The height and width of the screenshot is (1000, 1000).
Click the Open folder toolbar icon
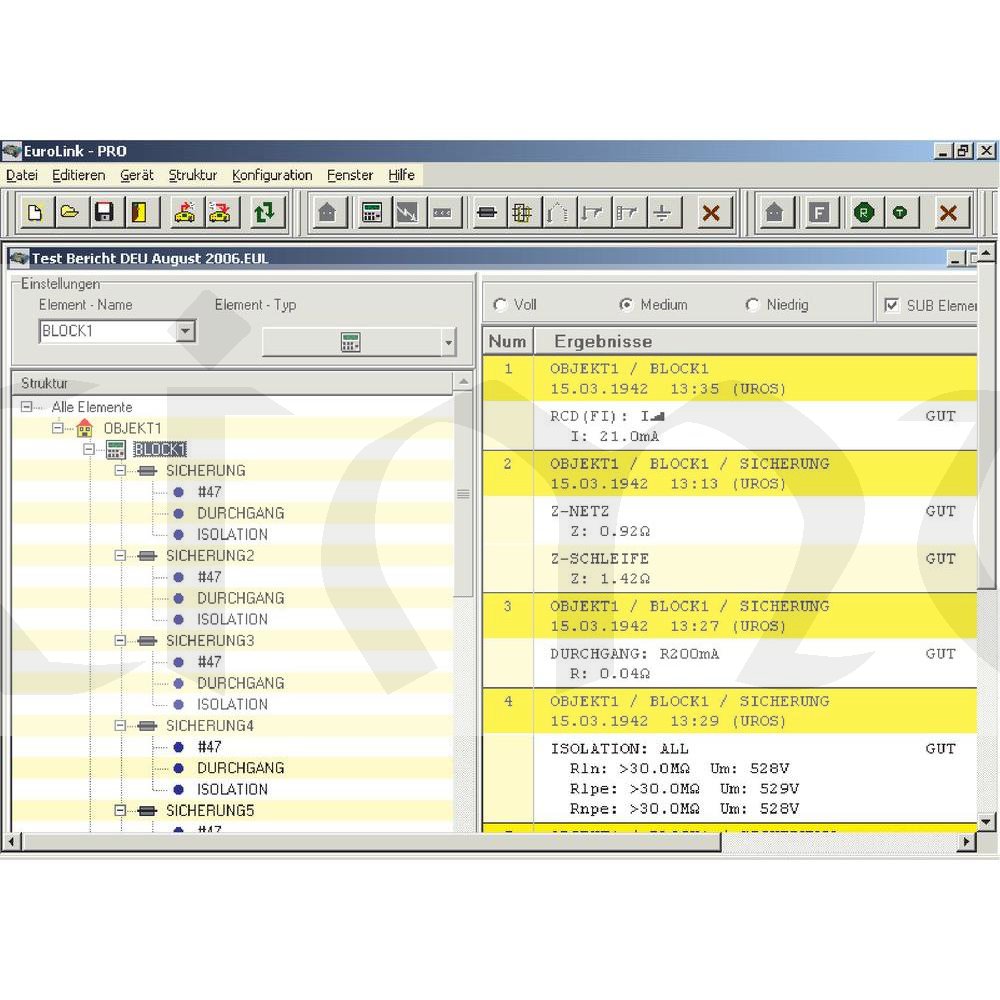click(x=69, y=212)
